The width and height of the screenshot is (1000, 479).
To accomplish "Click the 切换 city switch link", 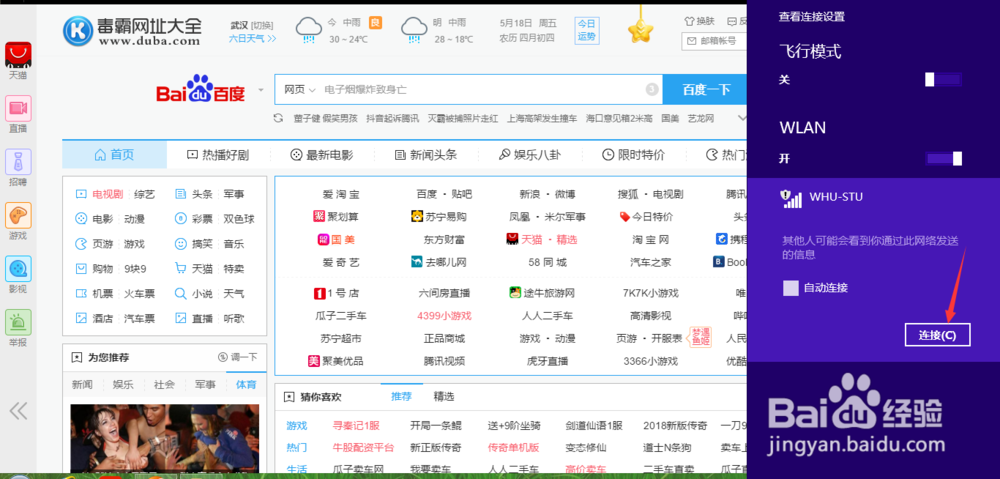I will (x=261, y=26).
